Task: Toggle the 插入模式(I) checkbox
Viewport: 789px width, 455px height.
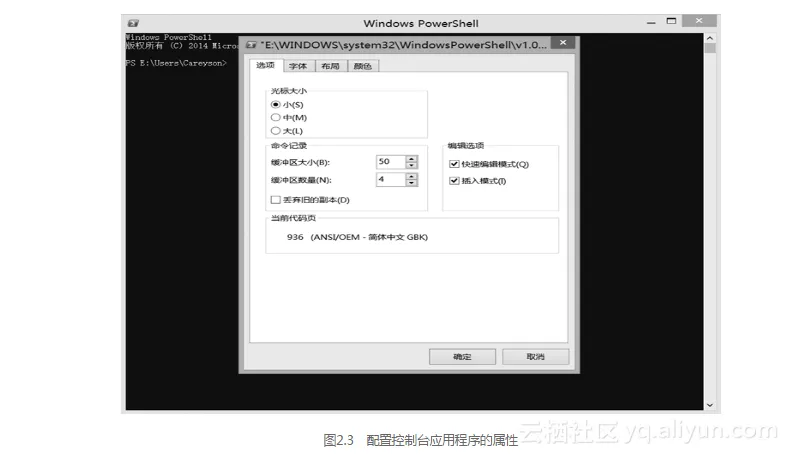Action: [x=454, y=180]
